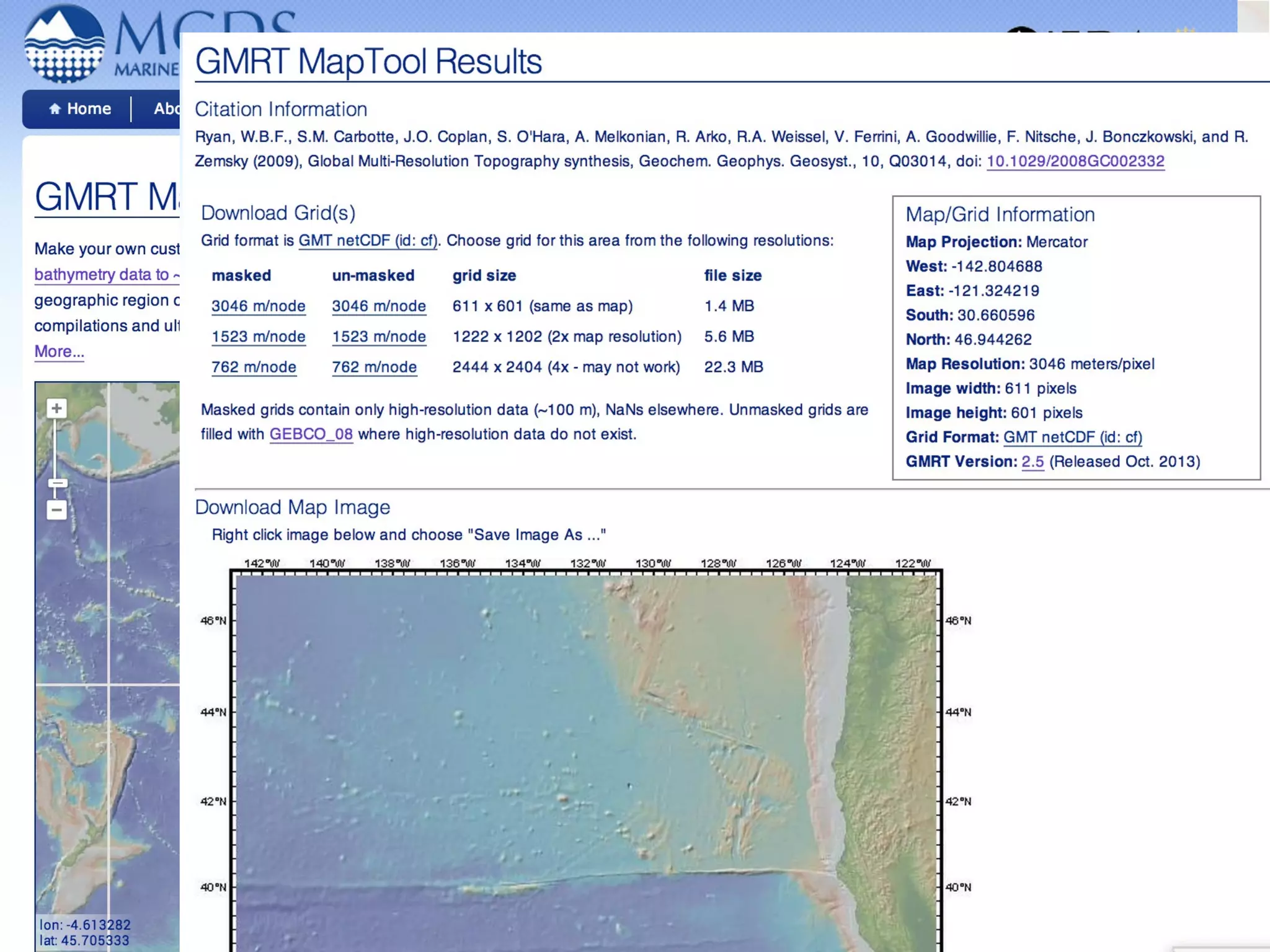Download masked 762 m/node grid

coord(254,367)
